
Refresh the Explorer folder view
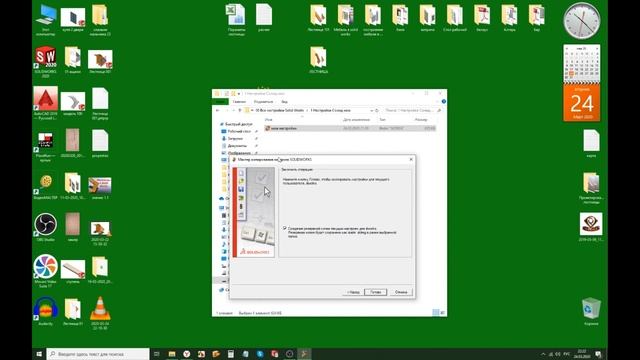click(377, 110)
